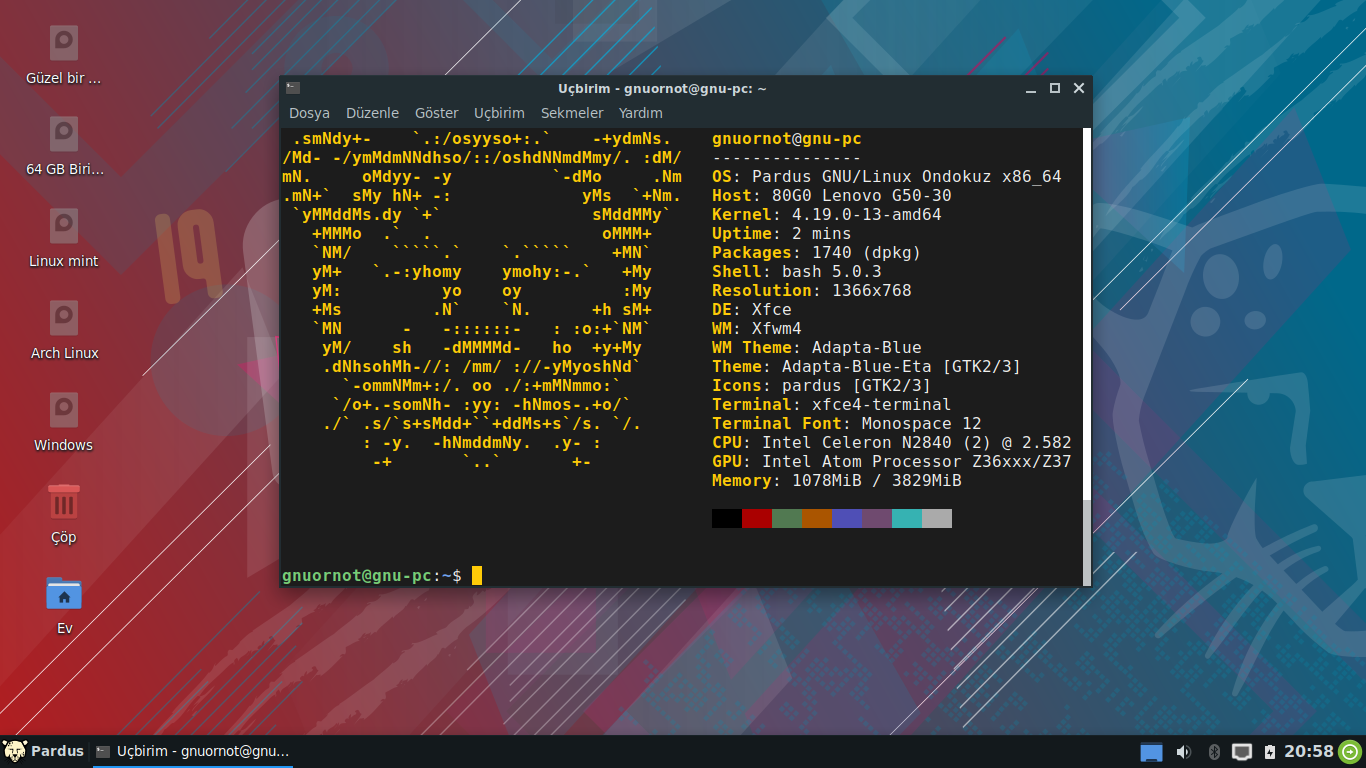Click the orange color block in neofetch

(x=817, y=518)
